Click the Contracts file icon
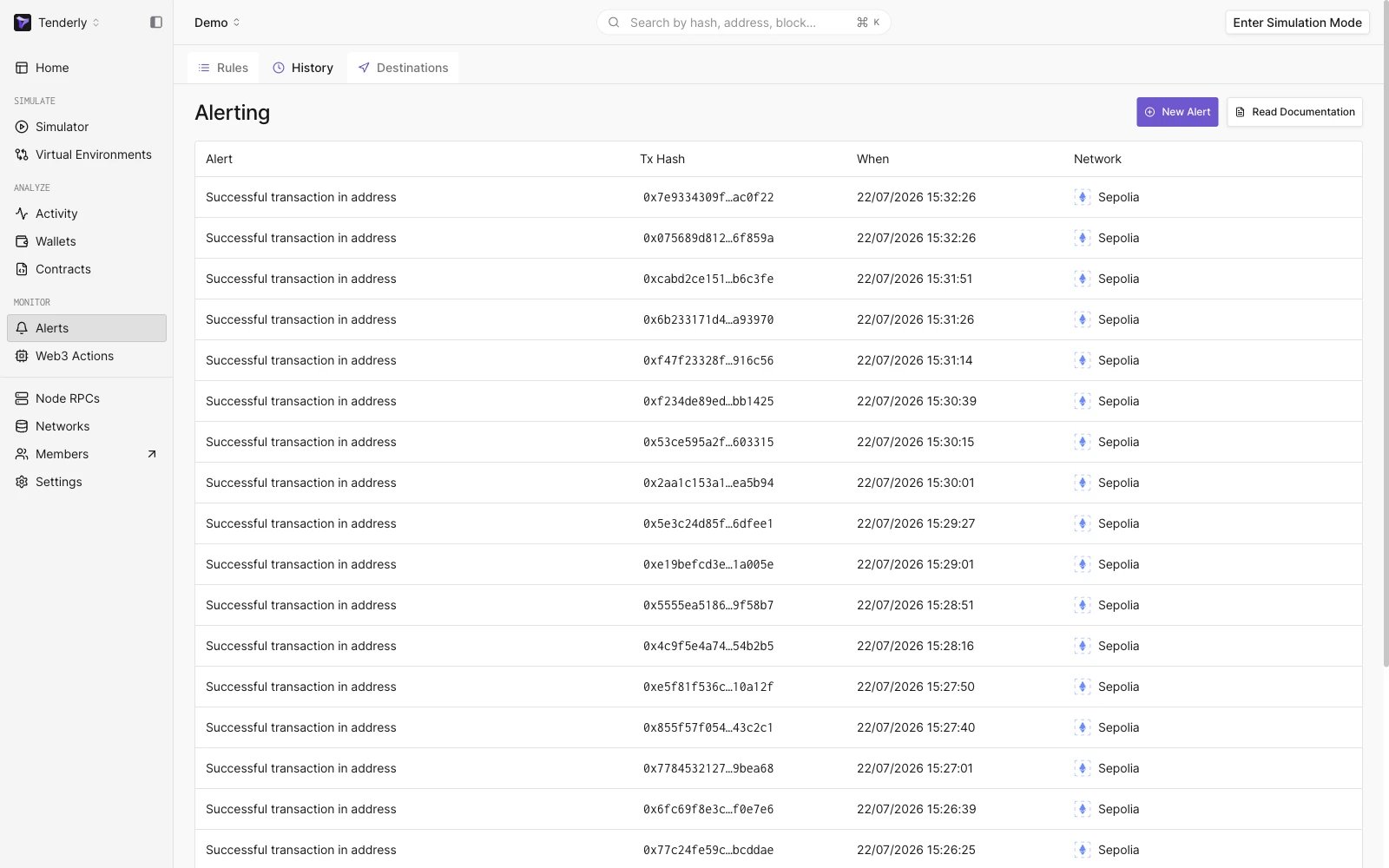 pos(22,269)
